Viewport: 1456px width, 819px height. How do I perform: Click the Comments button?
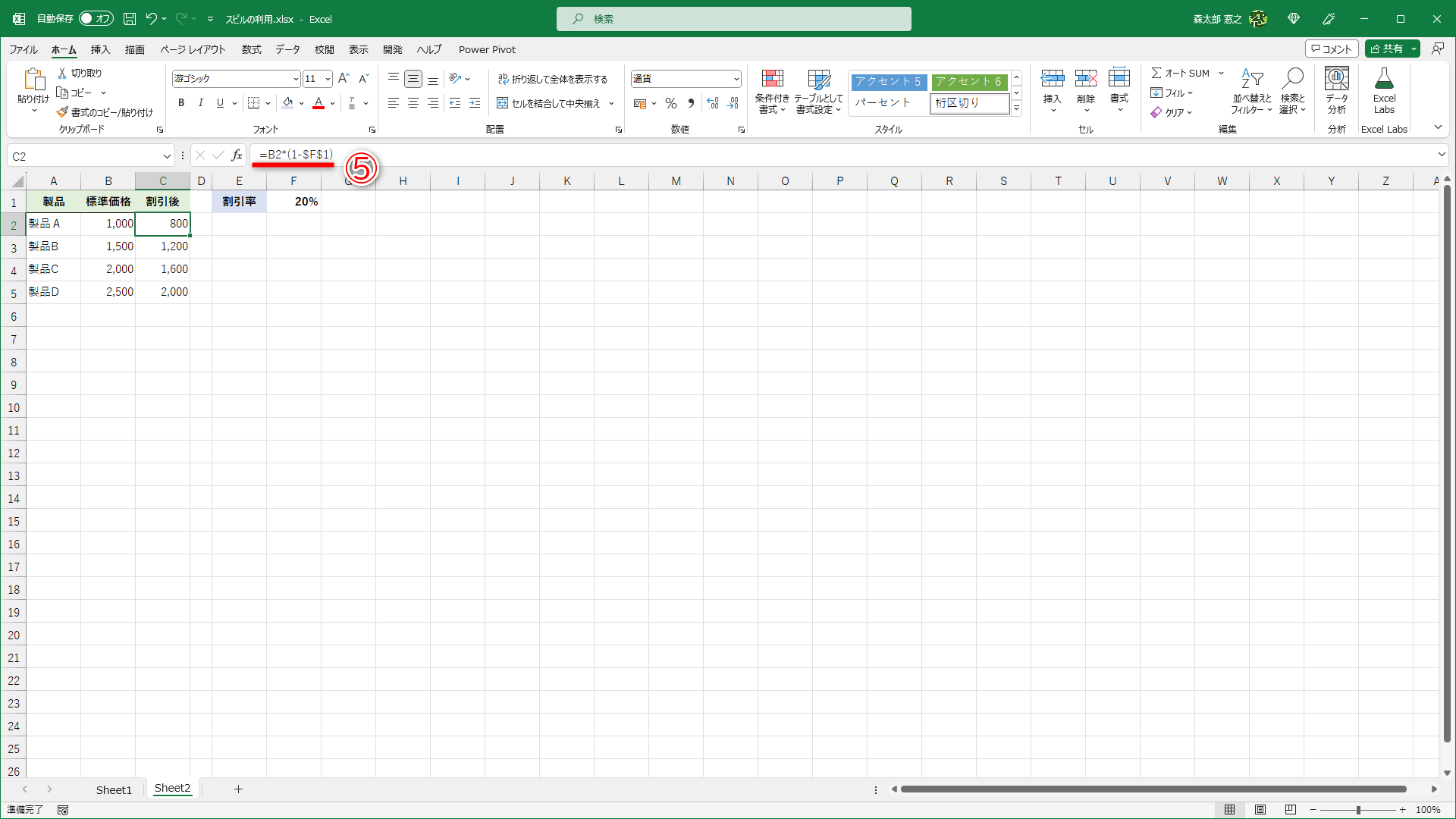(1332, 49)
